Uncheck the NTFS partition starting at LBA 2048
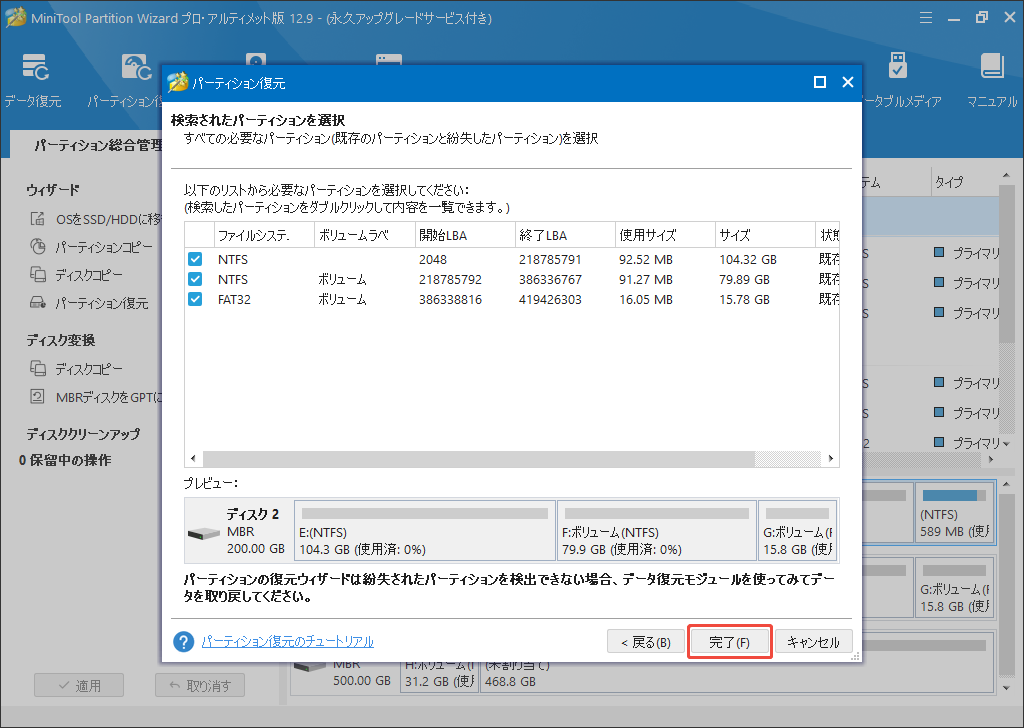Viewport: 1024px width, 728px height. coord(195,259)
